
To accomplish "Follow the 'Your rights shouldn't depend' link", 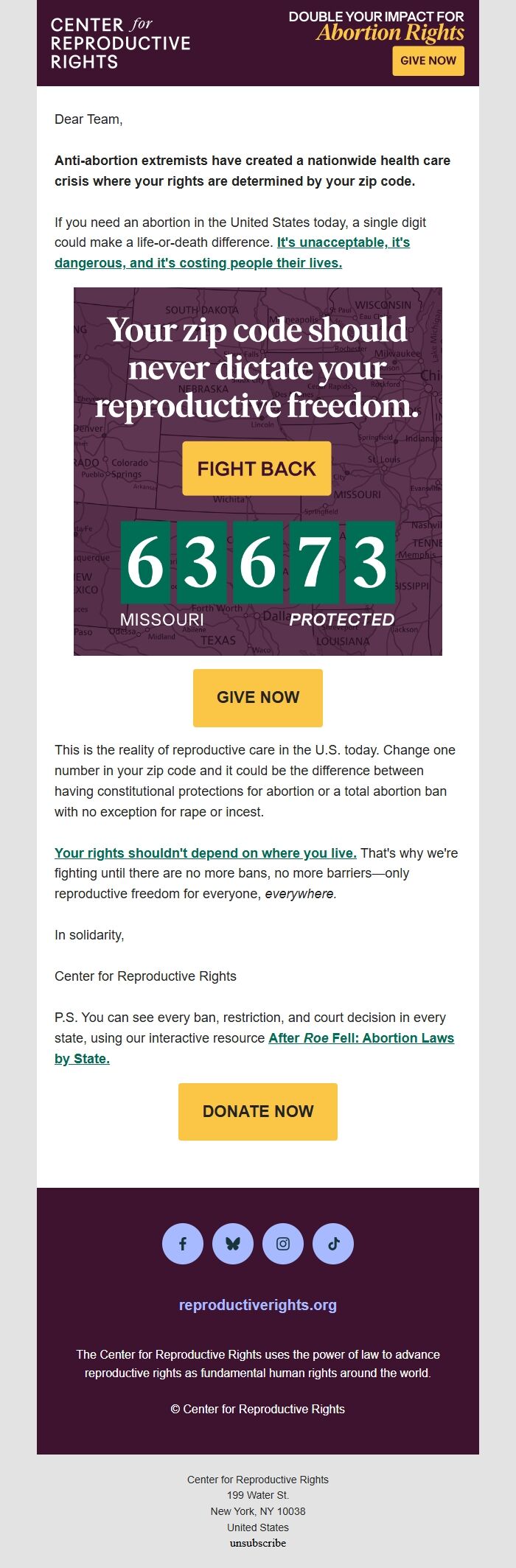I will pyautogui.click(x=206, y=853).
